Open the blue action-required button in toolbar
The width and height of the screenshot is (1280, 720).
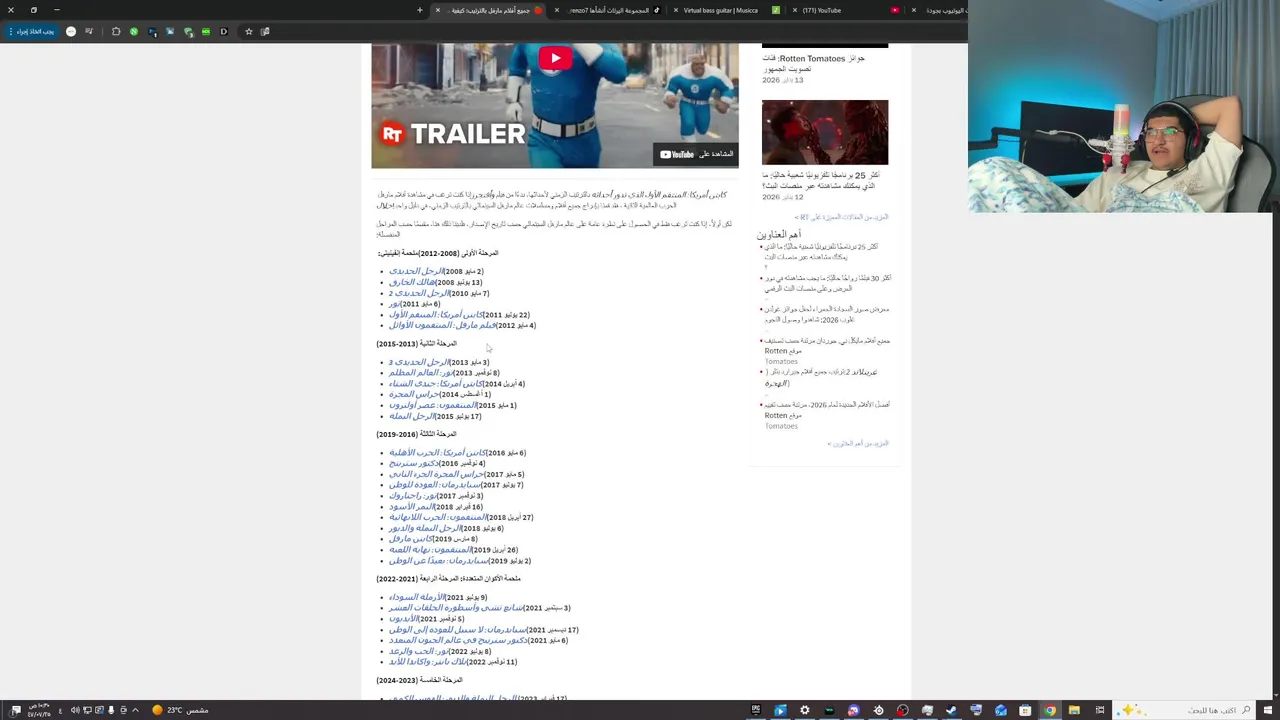(30, 32)
